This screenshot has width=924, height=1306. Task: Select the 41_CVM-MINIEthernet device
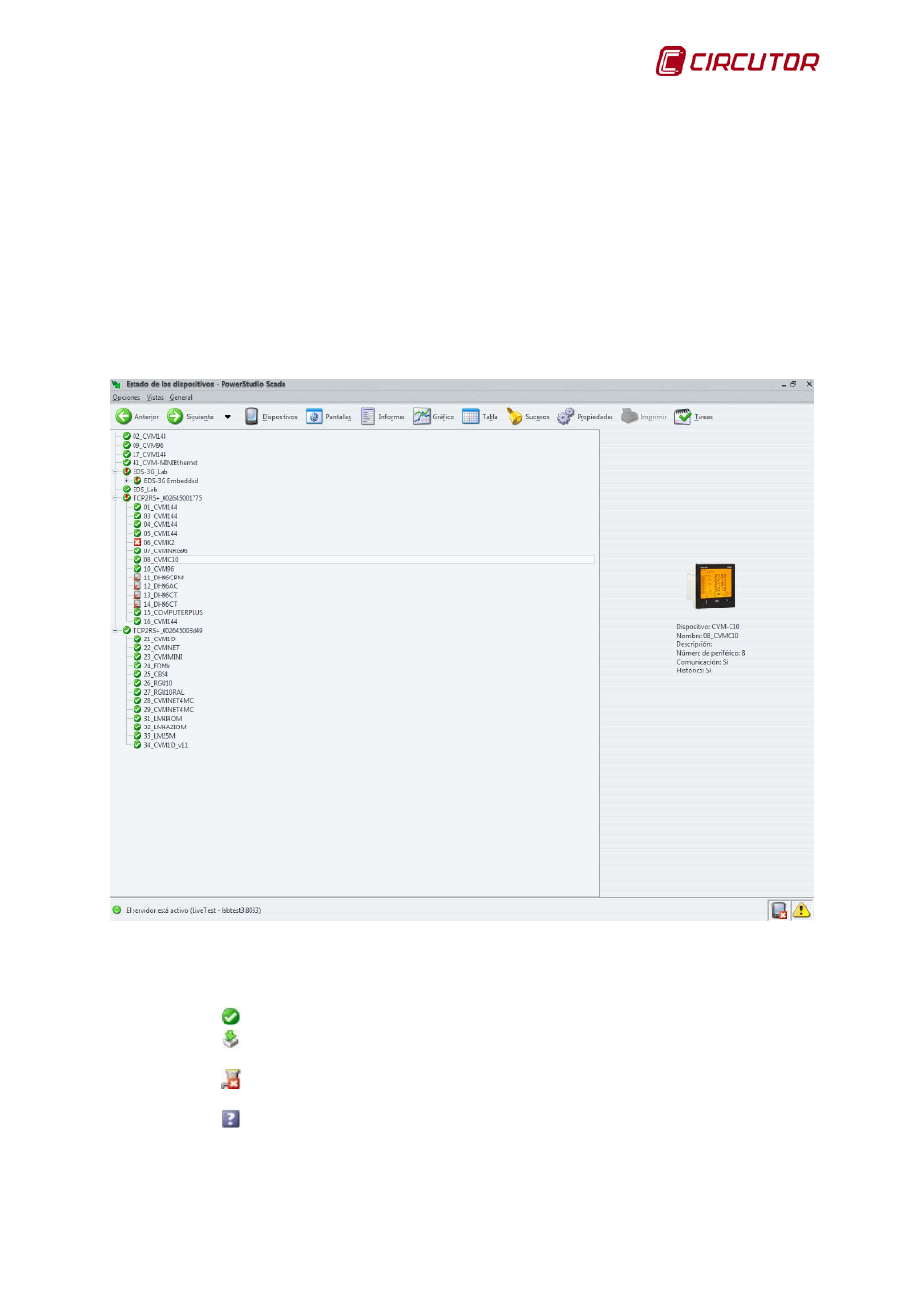(164, 463)
